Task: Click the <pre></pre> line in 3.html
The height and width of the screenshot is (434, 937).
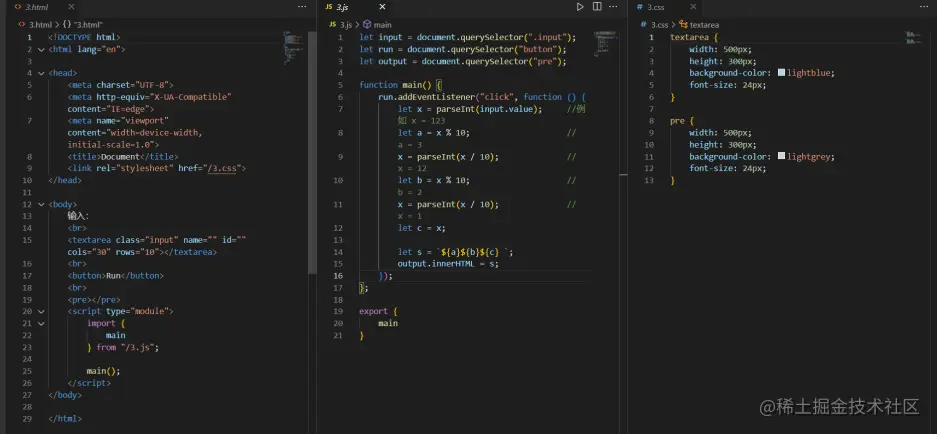Action: (94, 299)
